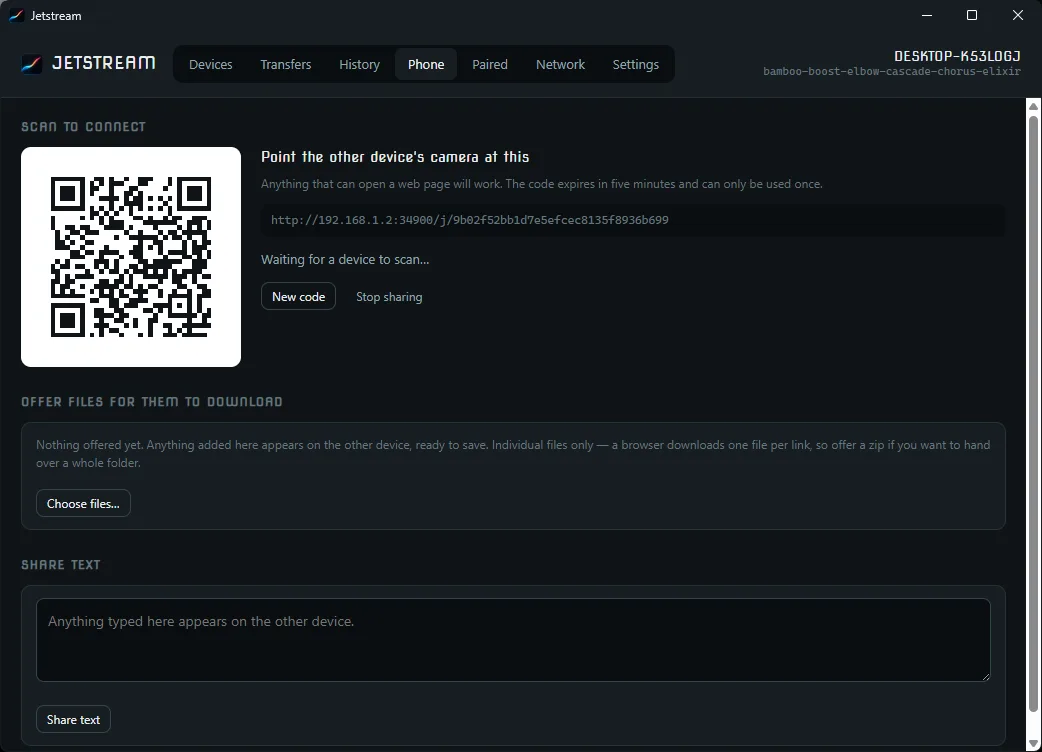Go to the Paired tab

pos(490,64)
